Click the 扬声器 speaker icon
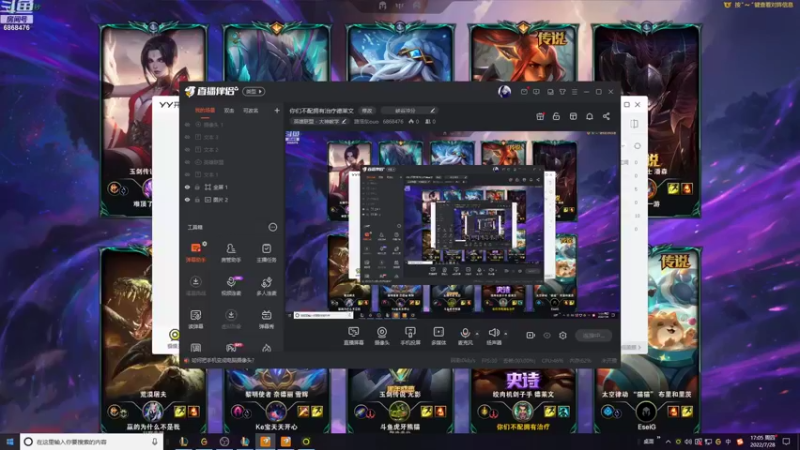This screenshot has height=450, width=800. point(493,333)
